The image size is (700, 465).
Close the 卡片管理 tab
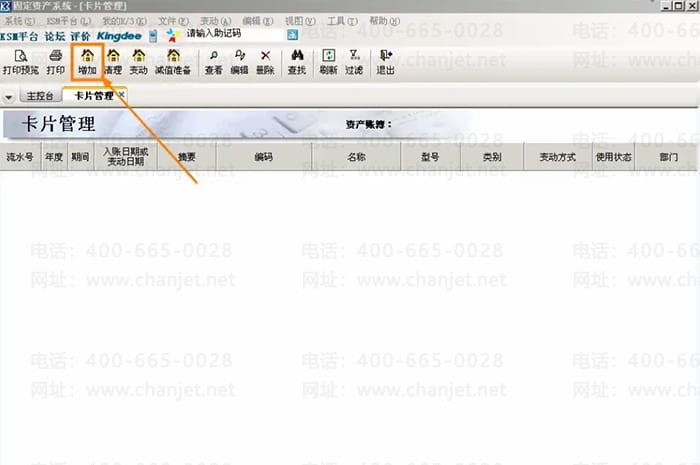coord(121,95)
